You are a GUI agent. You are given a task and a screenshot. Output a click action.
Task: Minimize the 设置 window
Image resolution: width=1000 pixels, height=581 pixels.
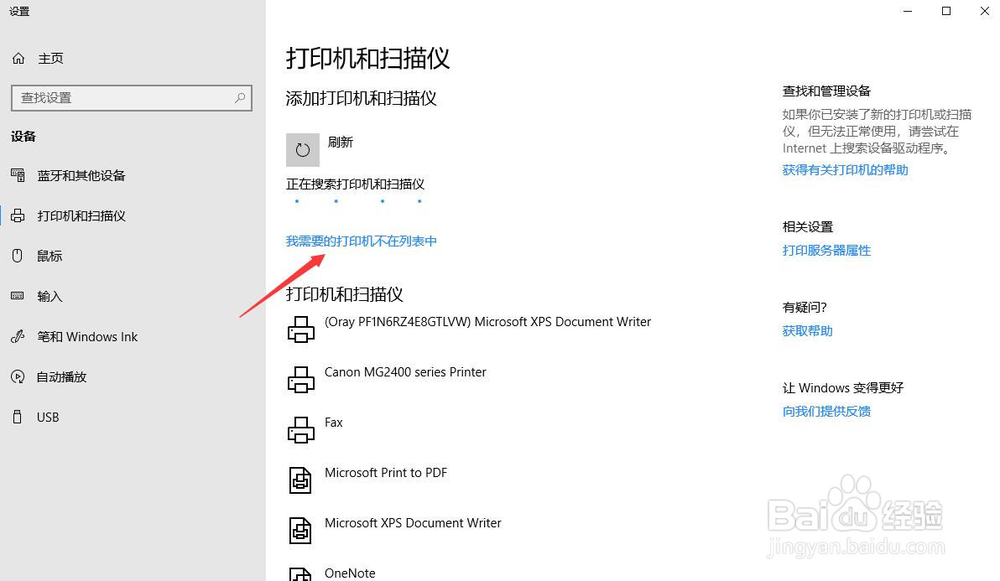click(x=908, y=11)
